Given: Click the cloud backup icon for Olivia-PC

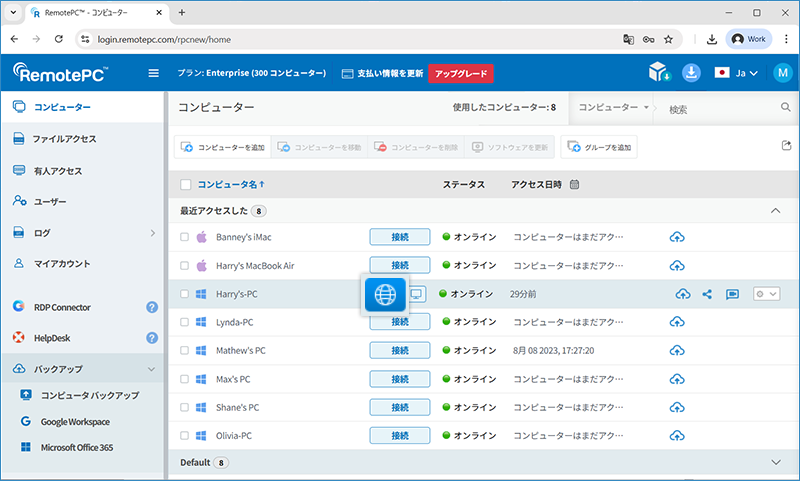Looking at the screenshot, I should pos(677,436).
